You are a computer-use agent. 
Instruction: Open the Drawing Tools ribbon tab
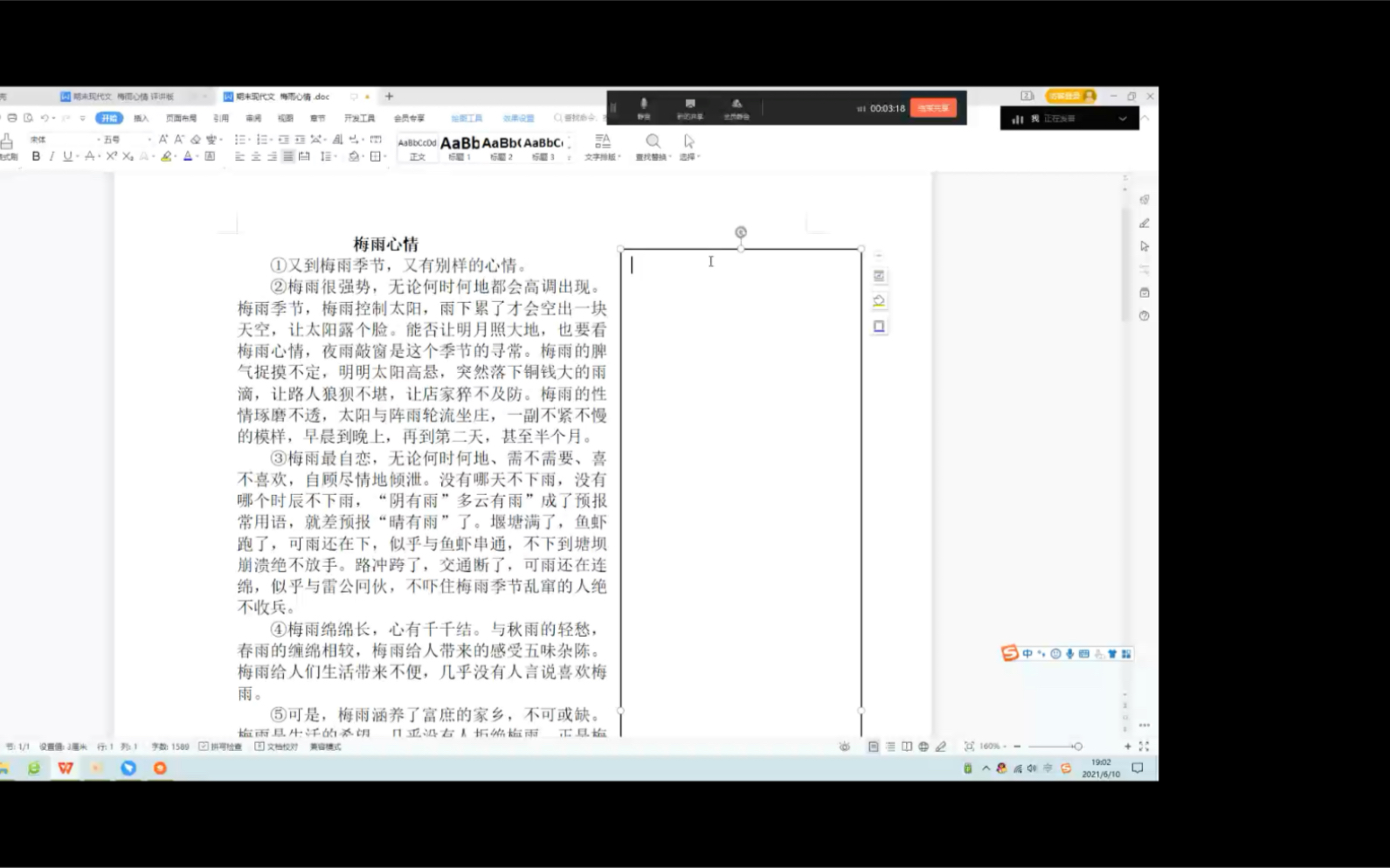[467, 118]
